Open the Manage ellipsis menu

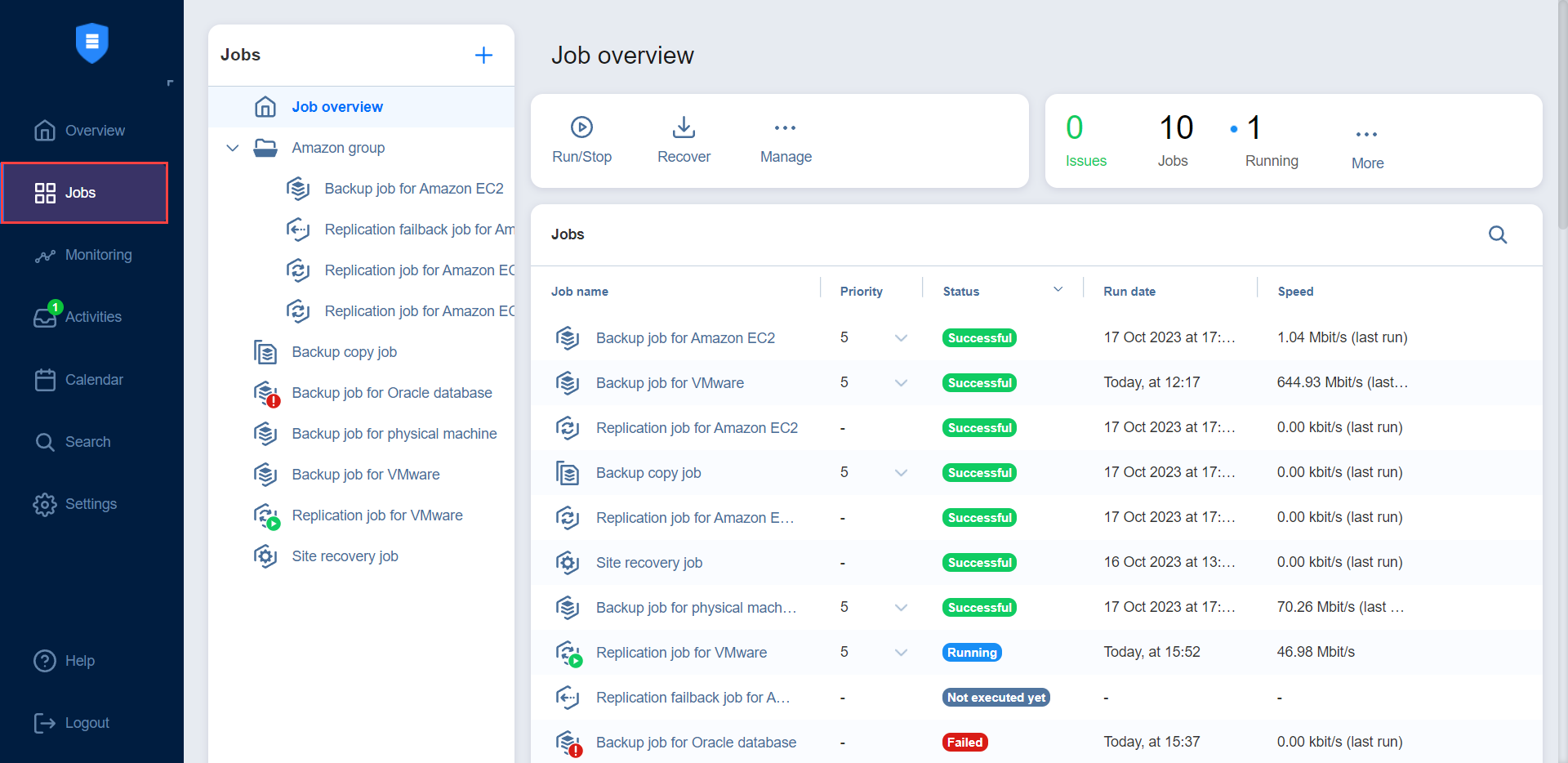[x=785, y=127]
